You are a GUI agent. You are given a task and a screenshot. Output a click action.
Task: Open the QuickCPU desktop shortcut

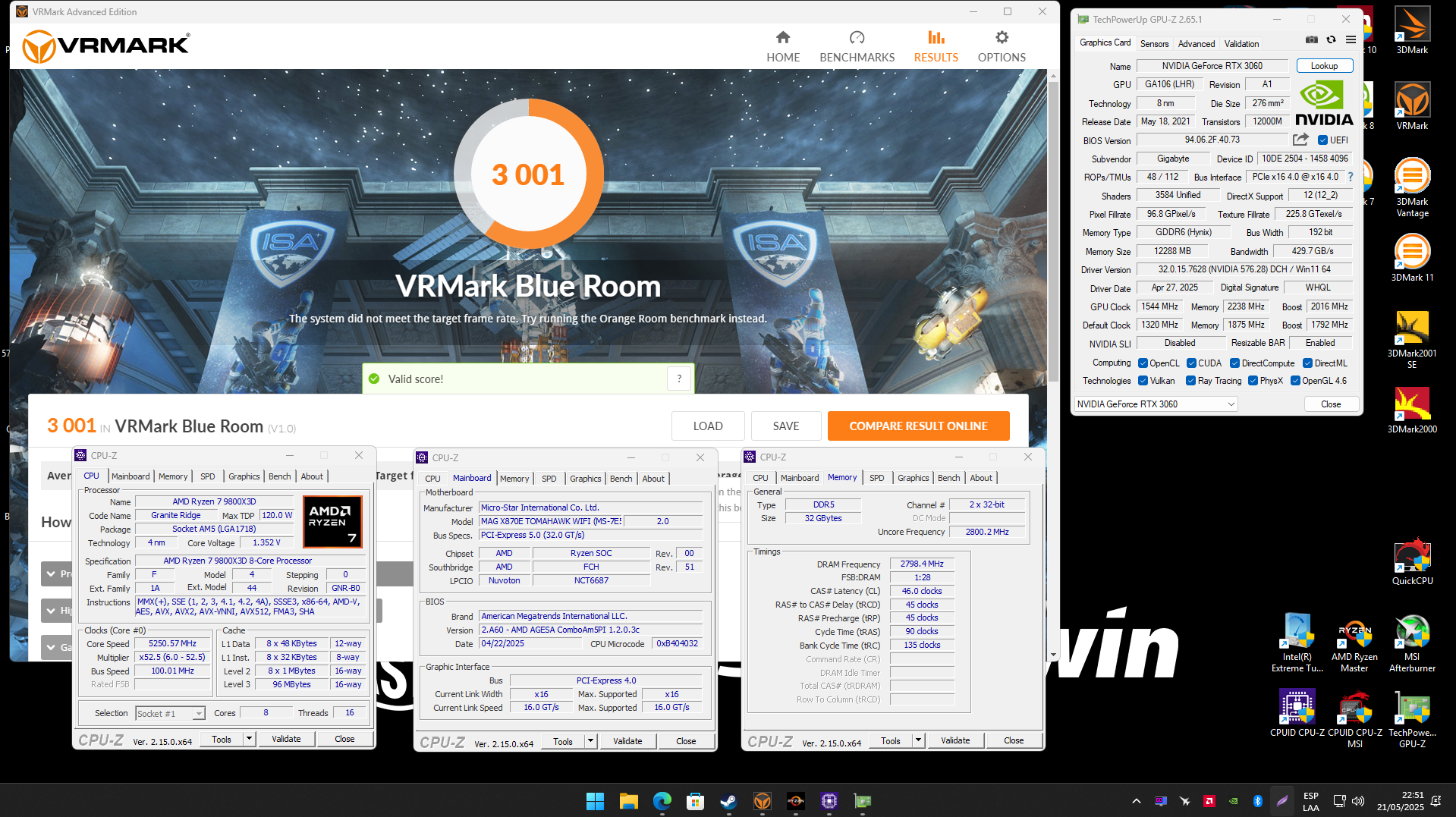[x=1412, y=561]
